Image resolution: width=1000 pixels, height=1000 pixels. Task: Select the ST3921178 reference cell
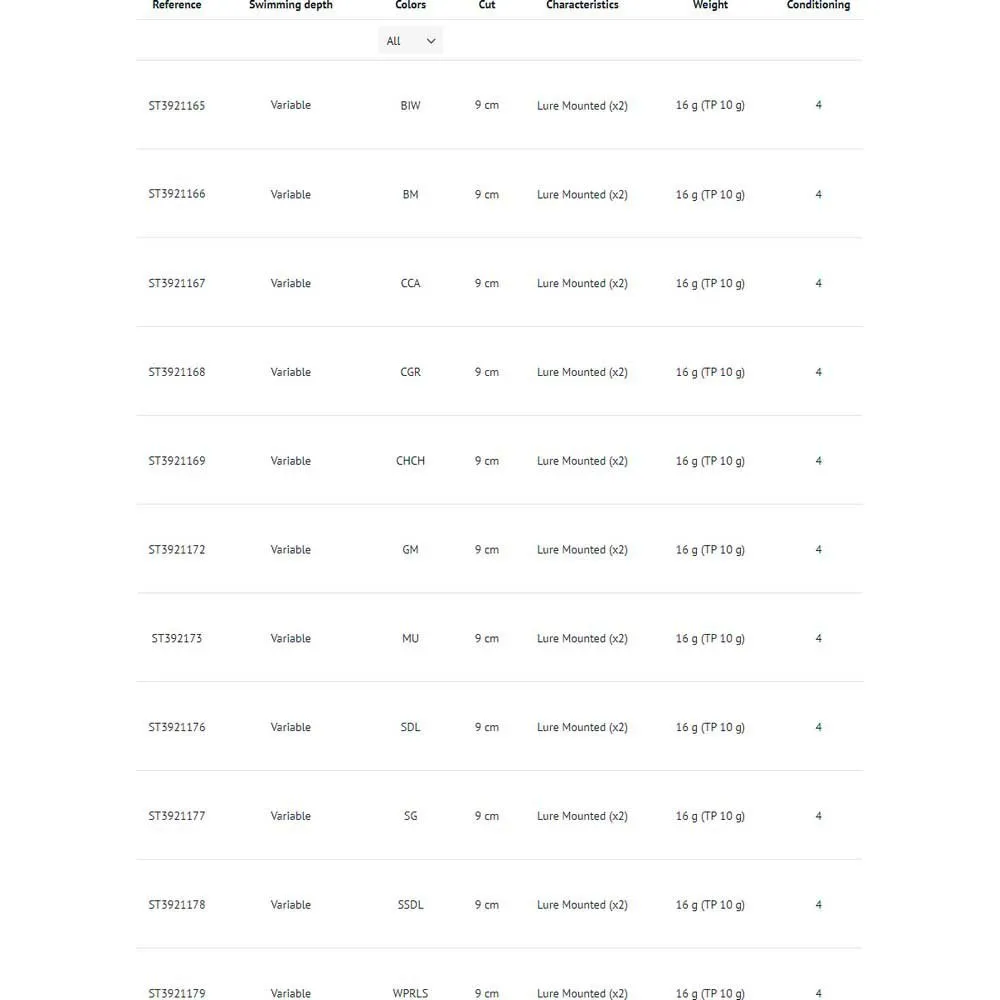point(177,905)
